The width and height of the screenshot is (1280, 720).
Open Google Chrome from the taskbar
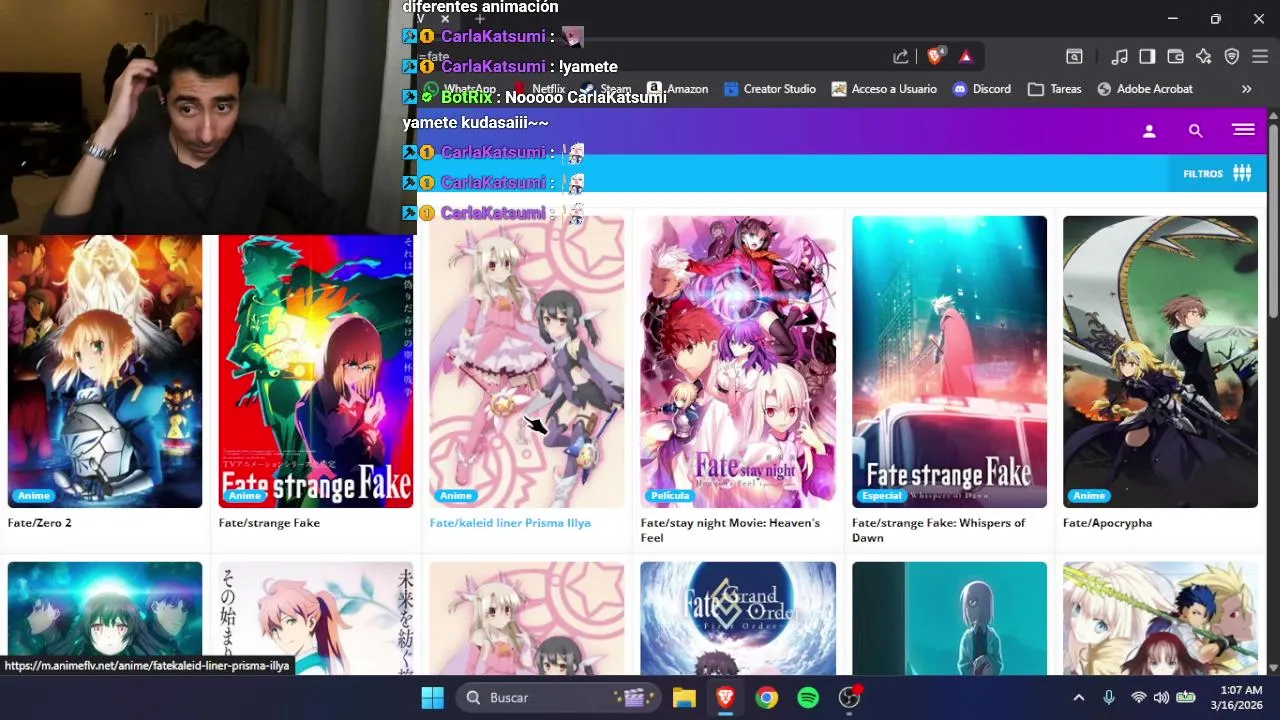point(767,697)
